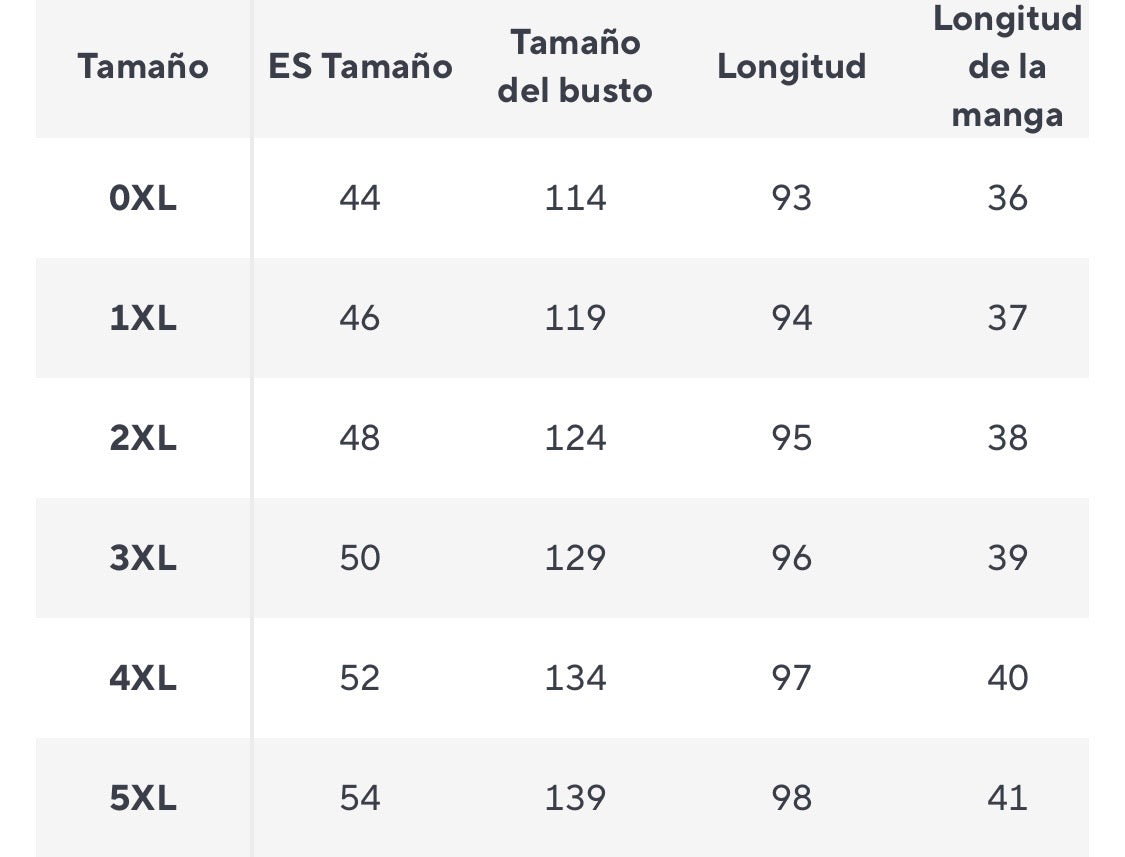Select the 3XL size row label
The image size is (1125, 857).
point(143,558)
